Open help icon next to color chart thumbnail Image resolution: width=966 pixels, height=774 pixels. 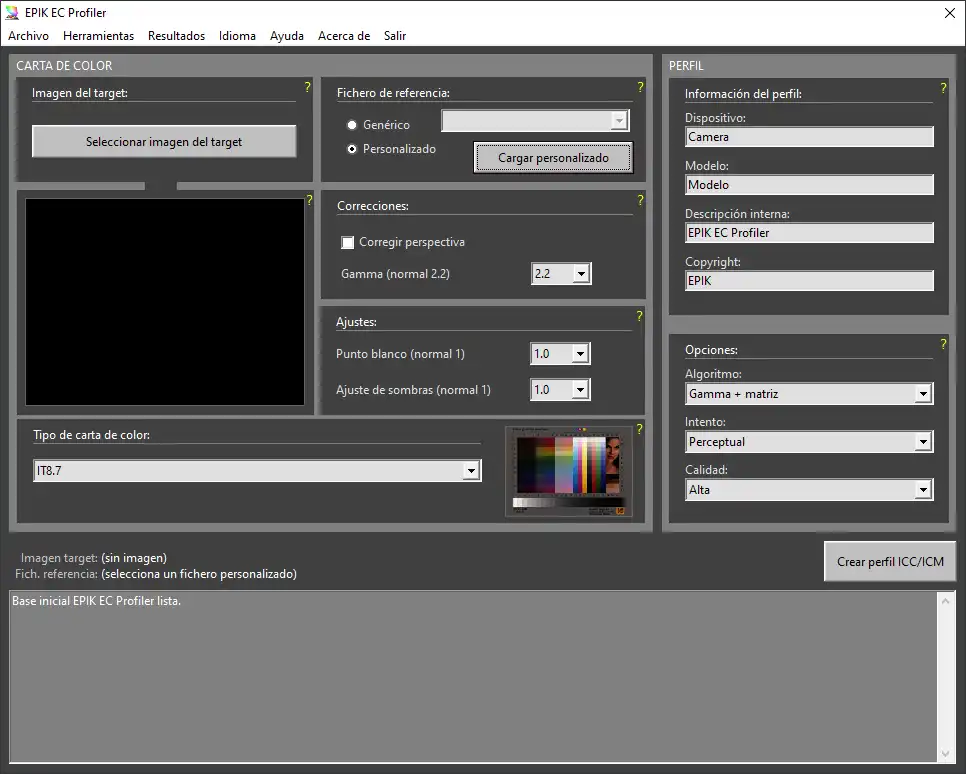(639, 429)
